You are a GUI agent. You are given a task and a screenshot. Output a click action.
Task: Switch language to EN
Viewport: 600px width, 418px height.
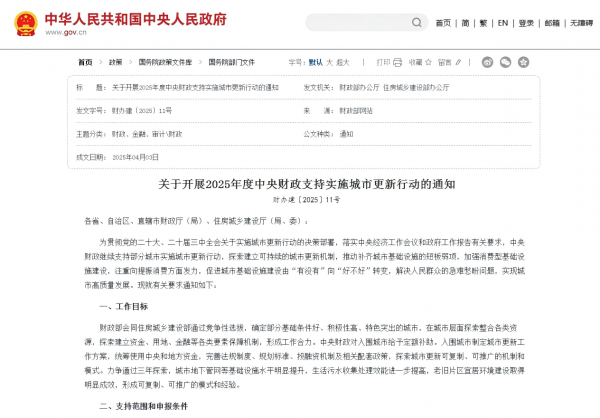(503, 23)
